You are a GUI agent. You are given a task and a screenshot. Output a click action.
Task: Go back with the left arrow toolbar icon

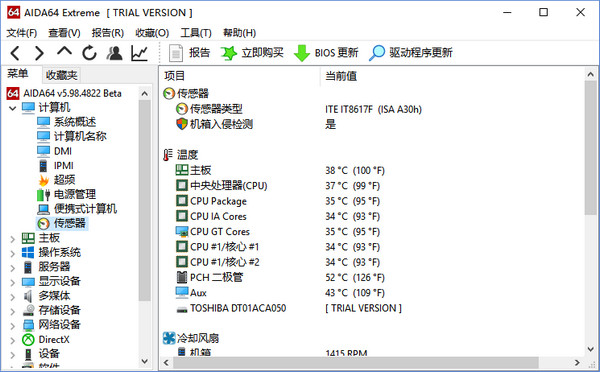(15, 53)
